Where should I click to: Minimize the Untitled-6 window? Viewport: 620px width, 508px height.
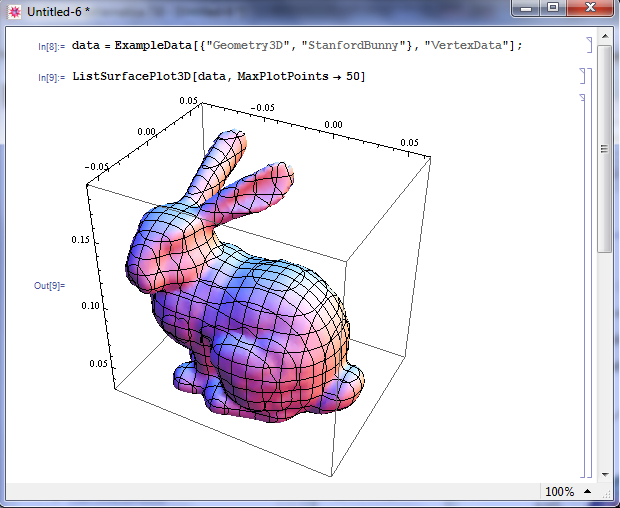point(526,8)
